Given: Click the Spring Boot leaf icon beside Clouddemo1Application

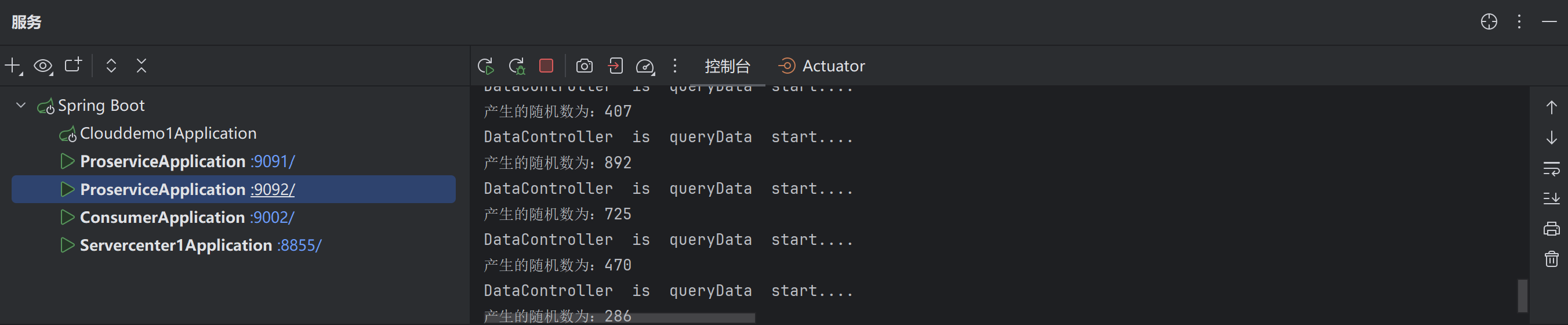Looking at the screenshot, I should 68,134.
